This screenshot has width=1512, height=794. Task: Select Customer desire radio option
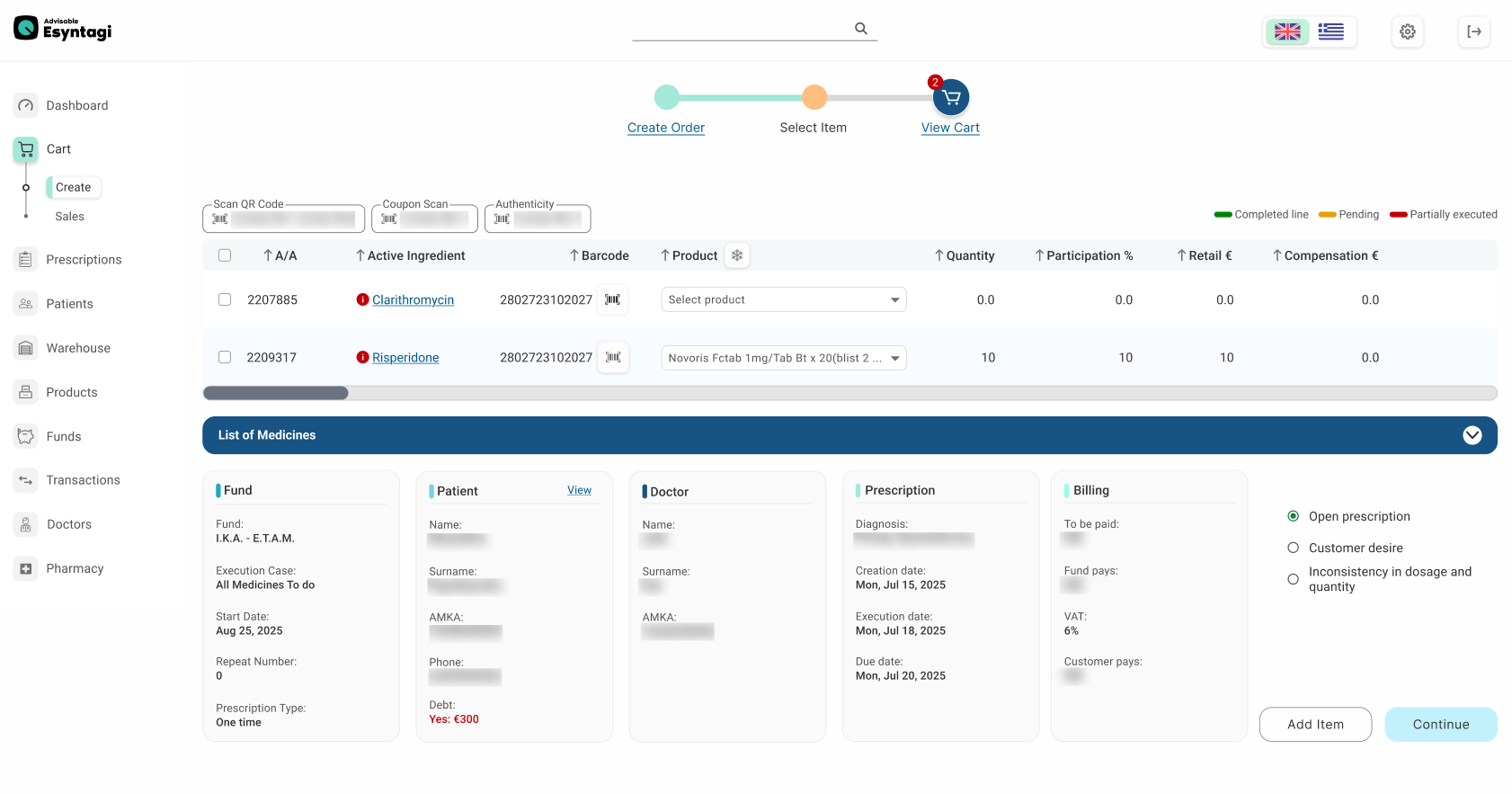[x=1293, y=548]
